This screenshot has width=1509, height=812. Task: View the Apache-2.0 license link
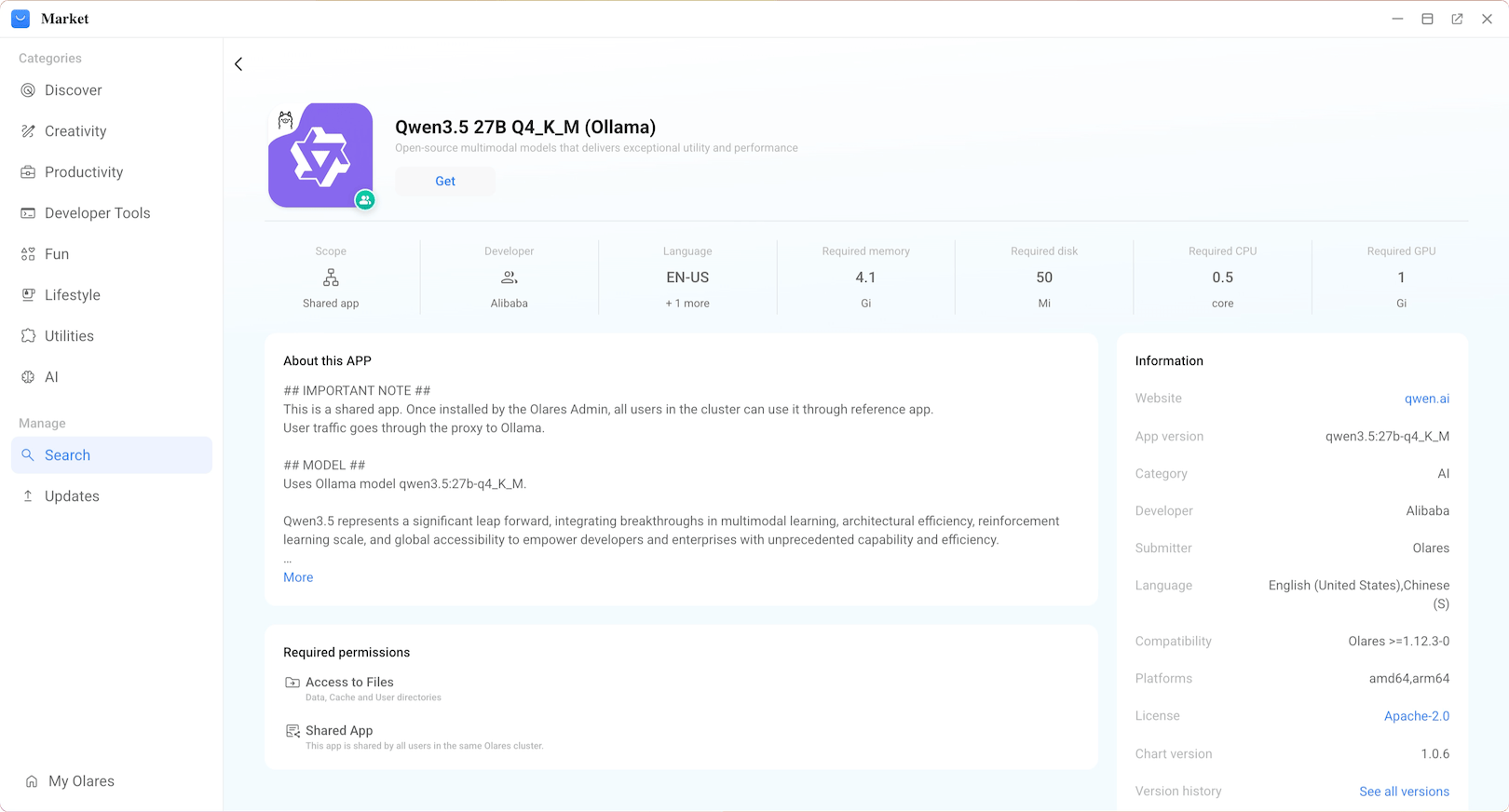click(x=1416, y=716)
